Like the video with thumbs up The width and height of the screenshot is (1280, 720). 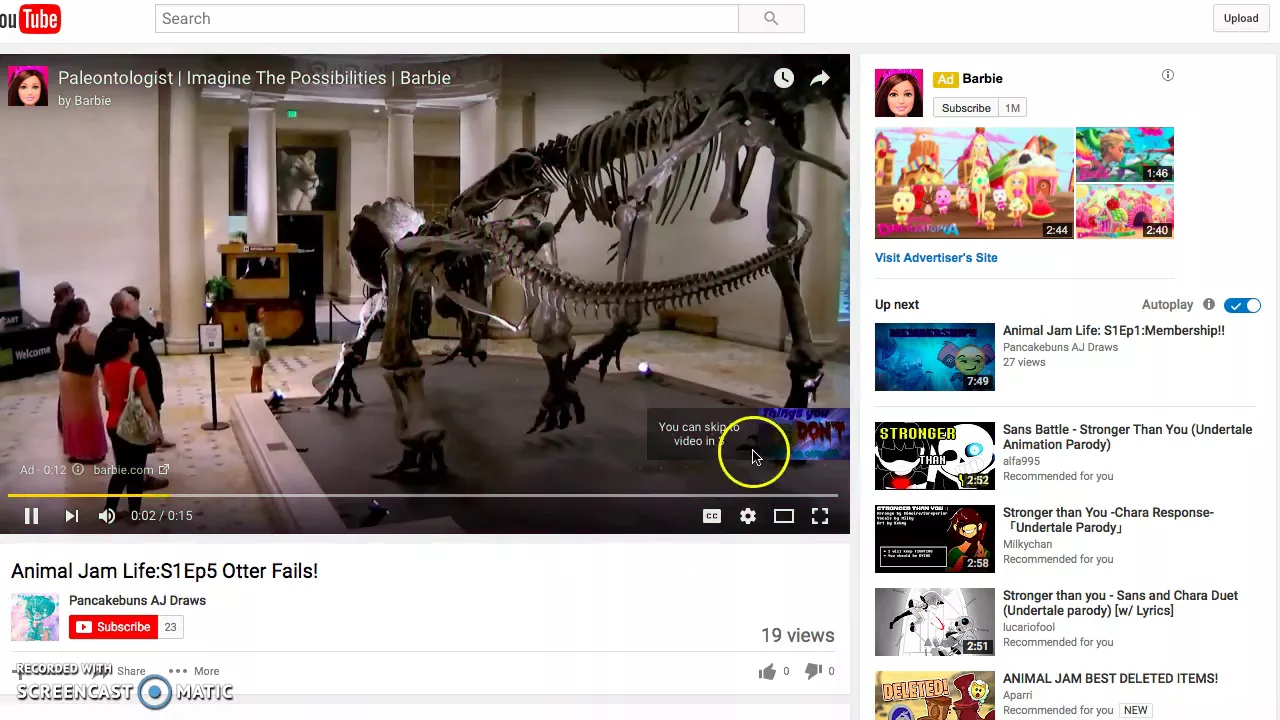coord(767,672)
